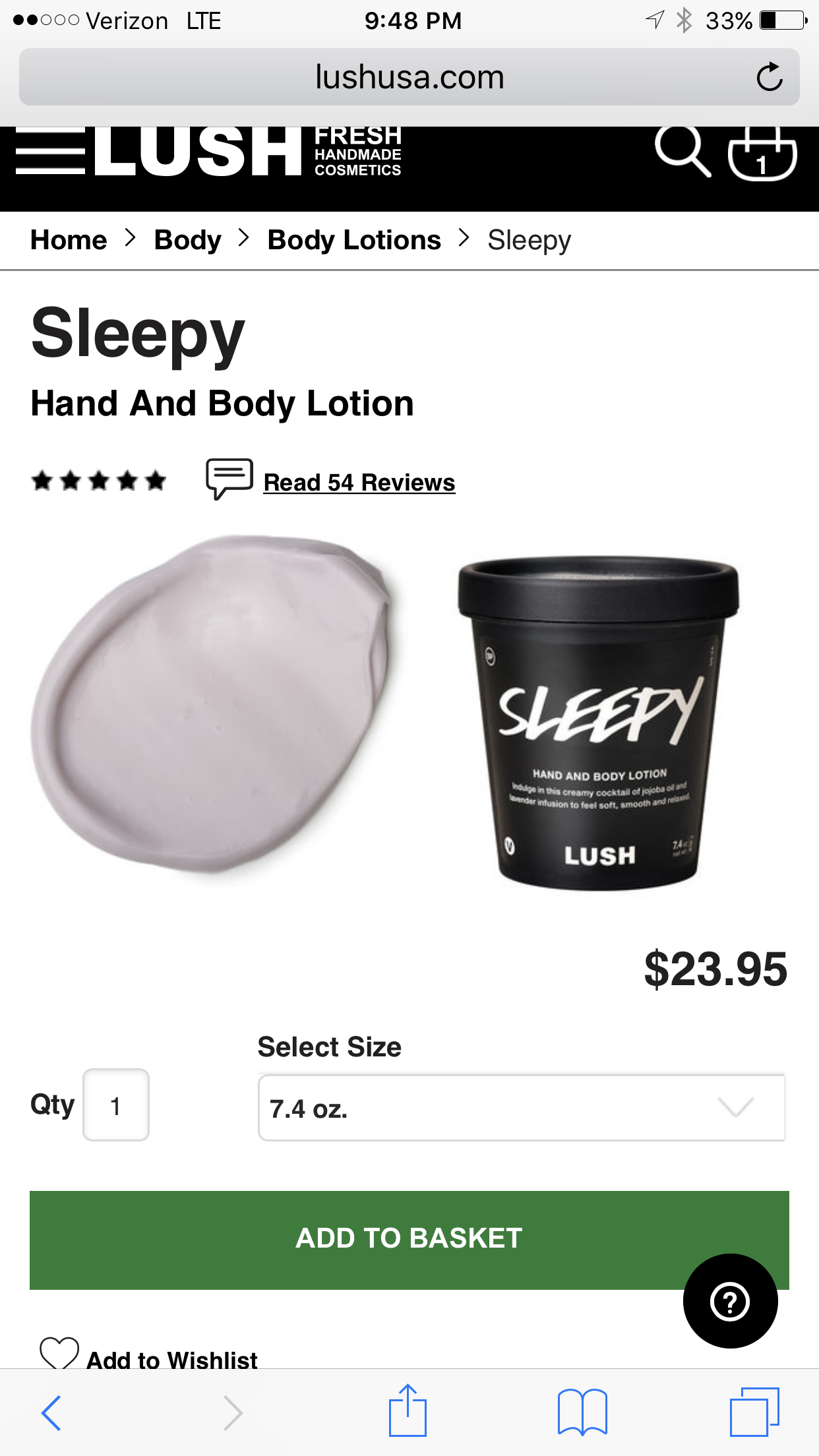Expand the Select Size dropdown
Viewport: 819px width, 1456px height.
(x=522, y=1108)
